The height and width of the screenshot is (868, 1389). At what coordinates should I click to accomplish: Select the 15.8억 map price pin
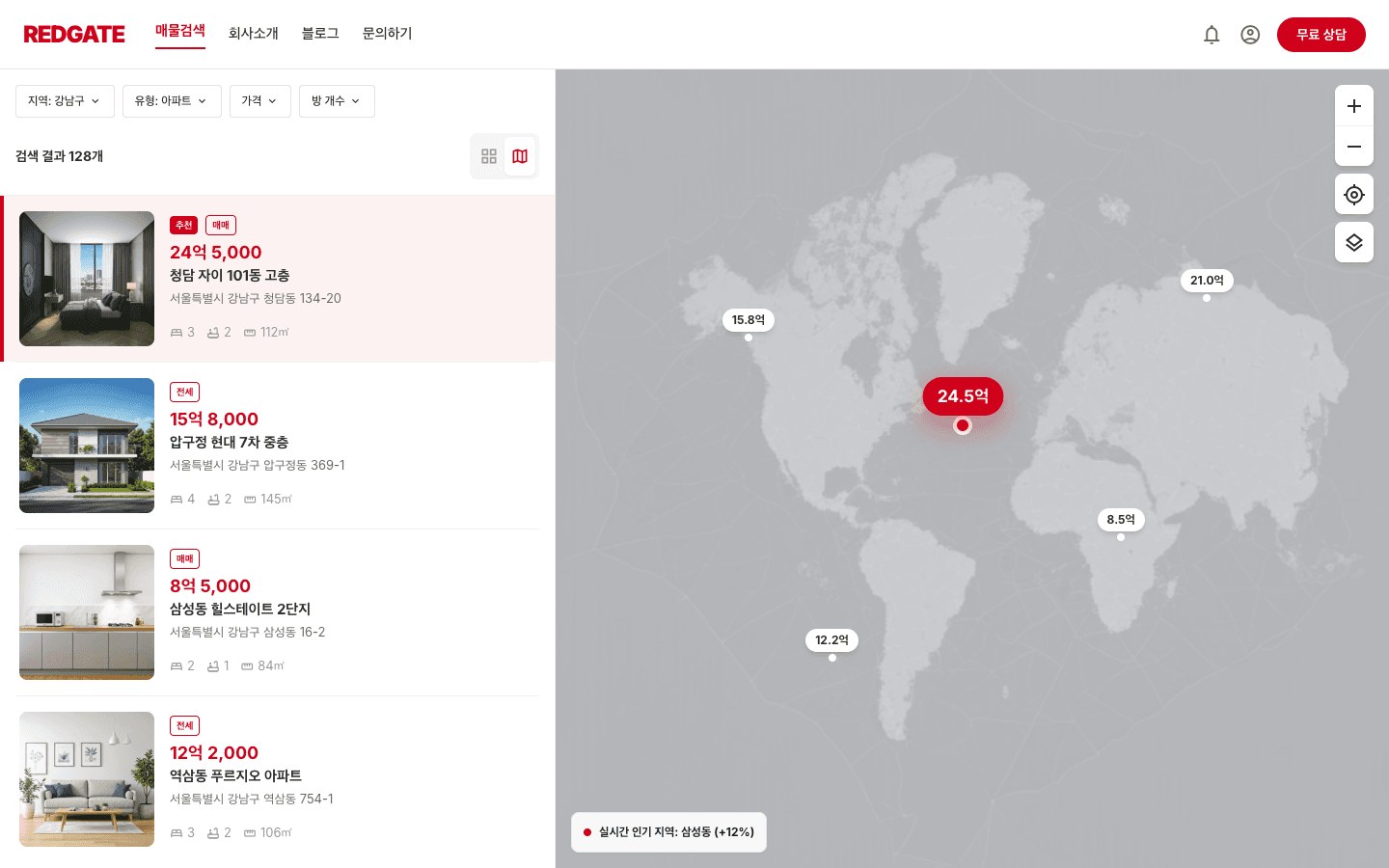click(748, 320)
